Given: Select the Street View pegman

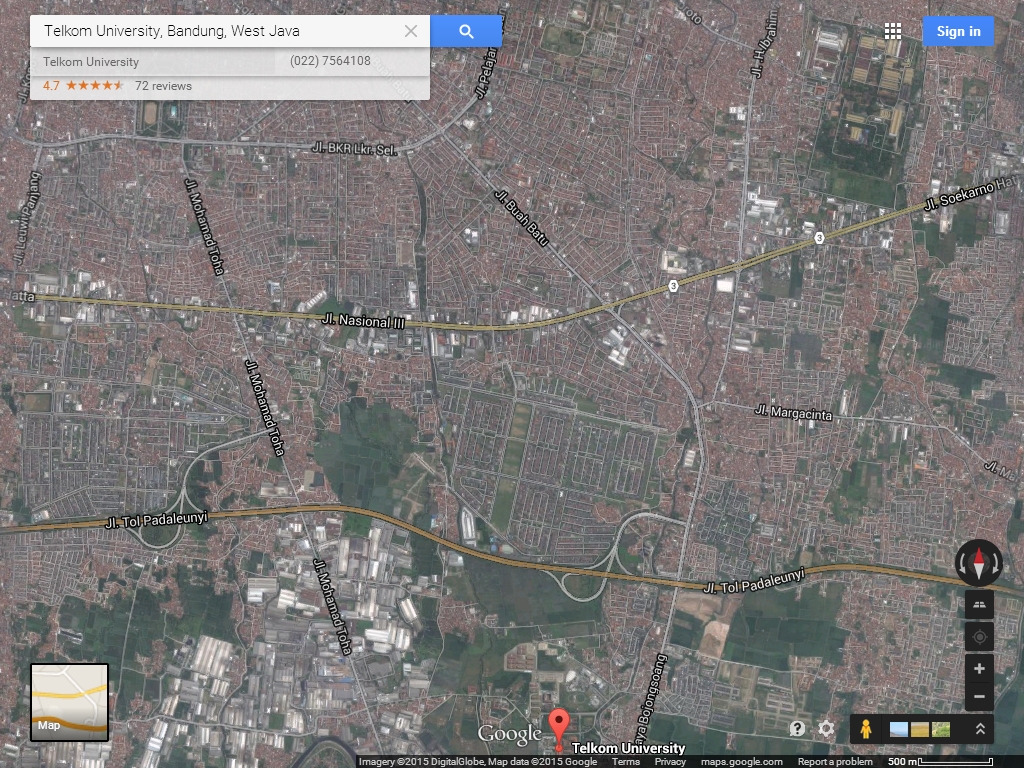Looking at the screenshot, I should pyautogui.click(x=866, y=729).
